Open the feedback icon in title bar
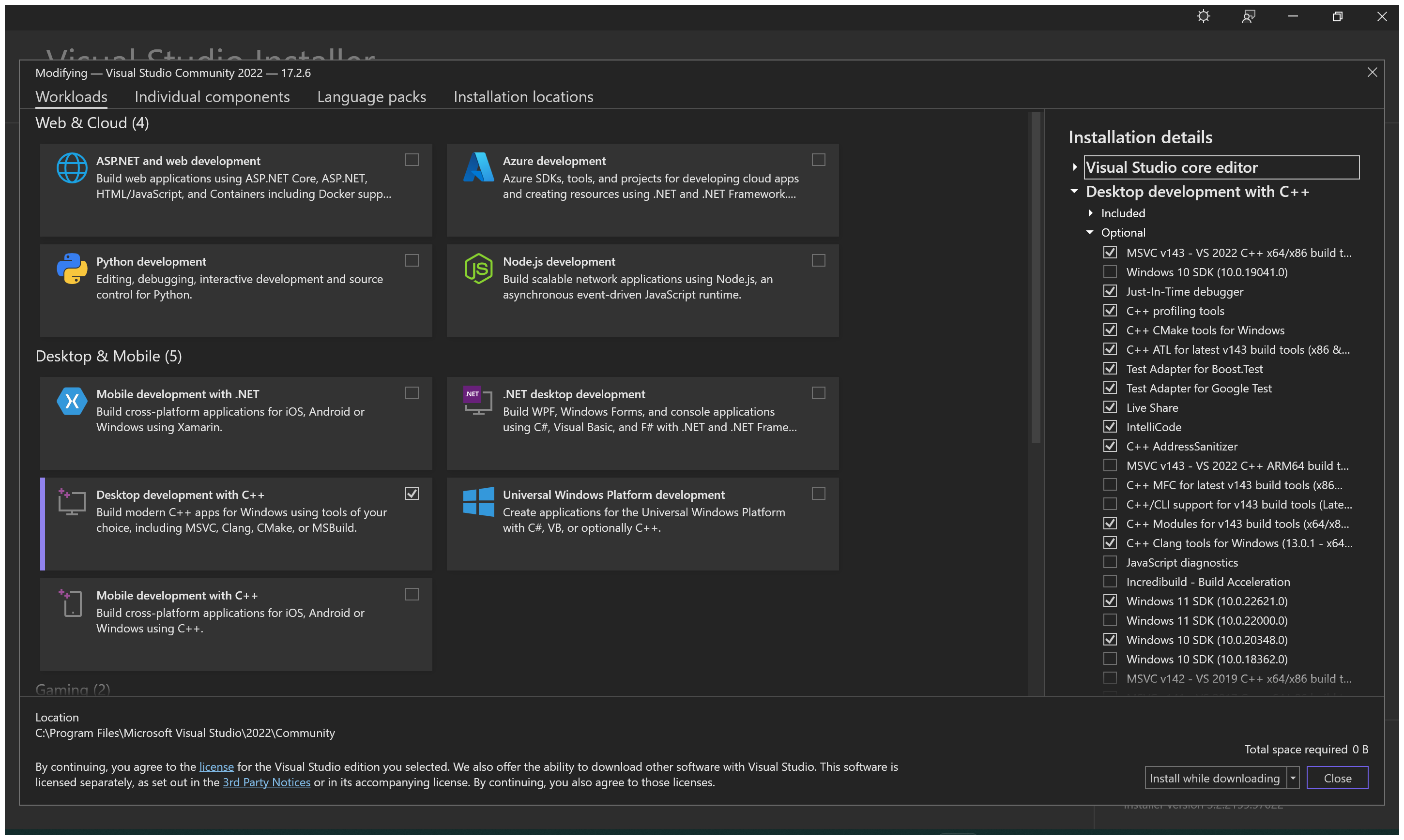The height and width of the screenshot is (840, 1404). (x=1248, y=16)
